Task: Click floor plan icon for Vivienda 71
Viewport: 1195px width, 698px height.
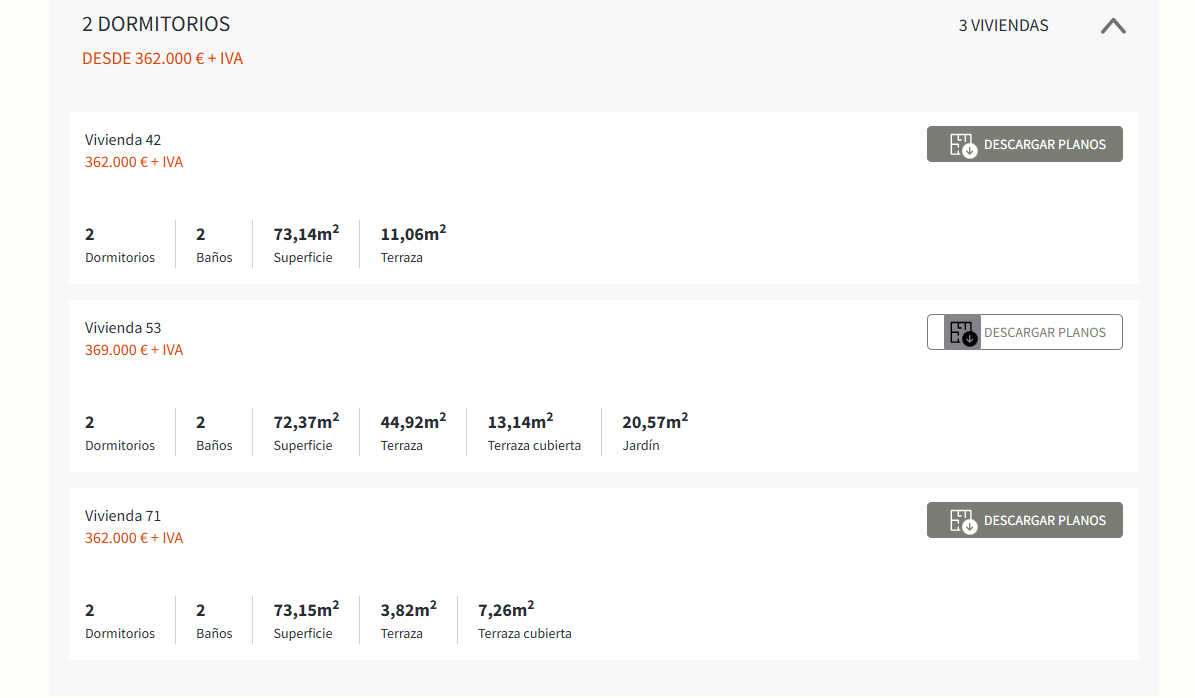Action: point(962,521)
